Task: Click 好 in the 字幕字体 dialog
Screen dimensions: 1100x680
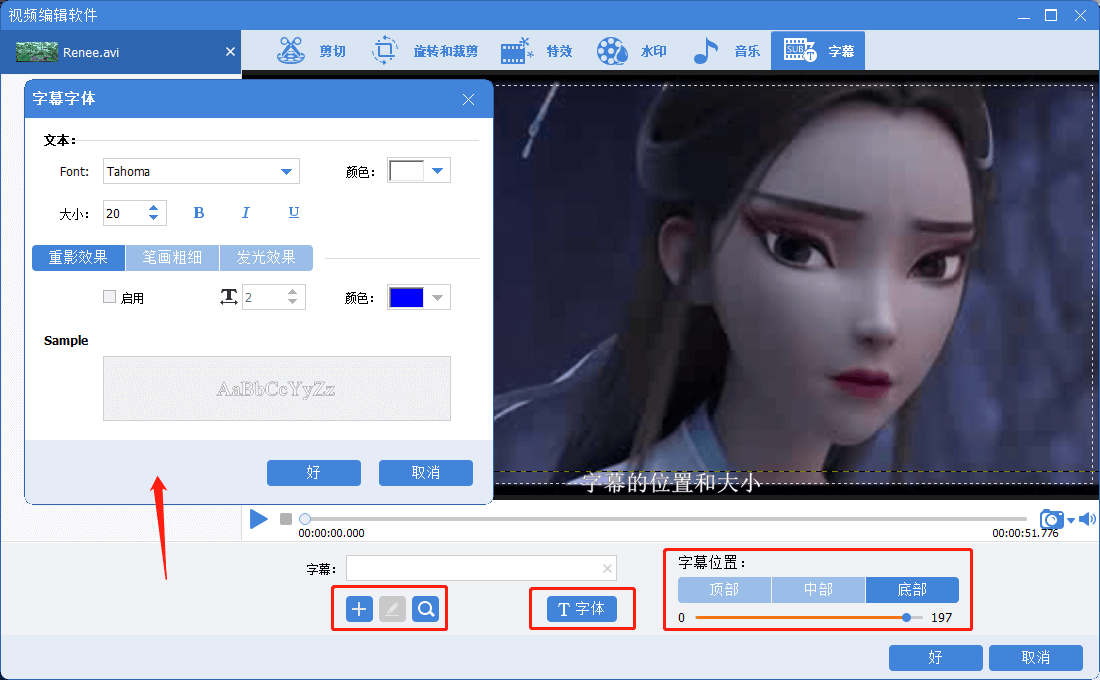Action: (314, 473)
